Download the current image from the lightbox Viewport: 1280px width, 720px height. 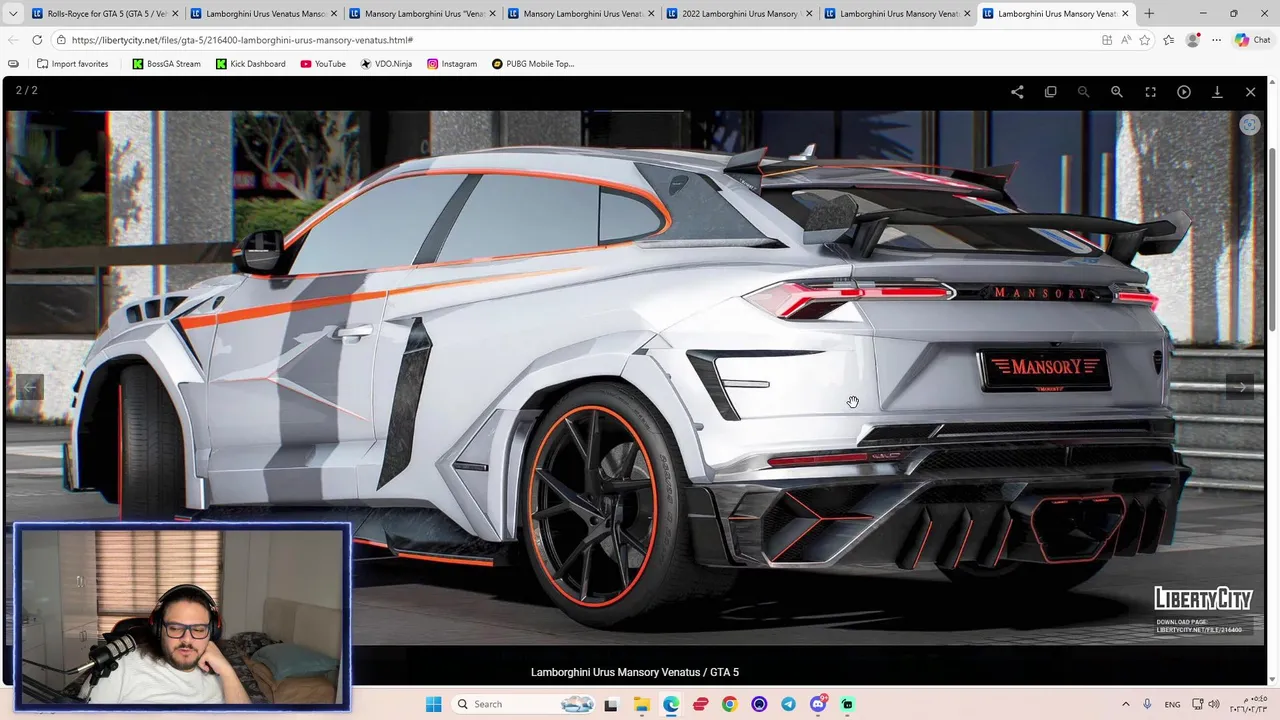point(1217,91)
